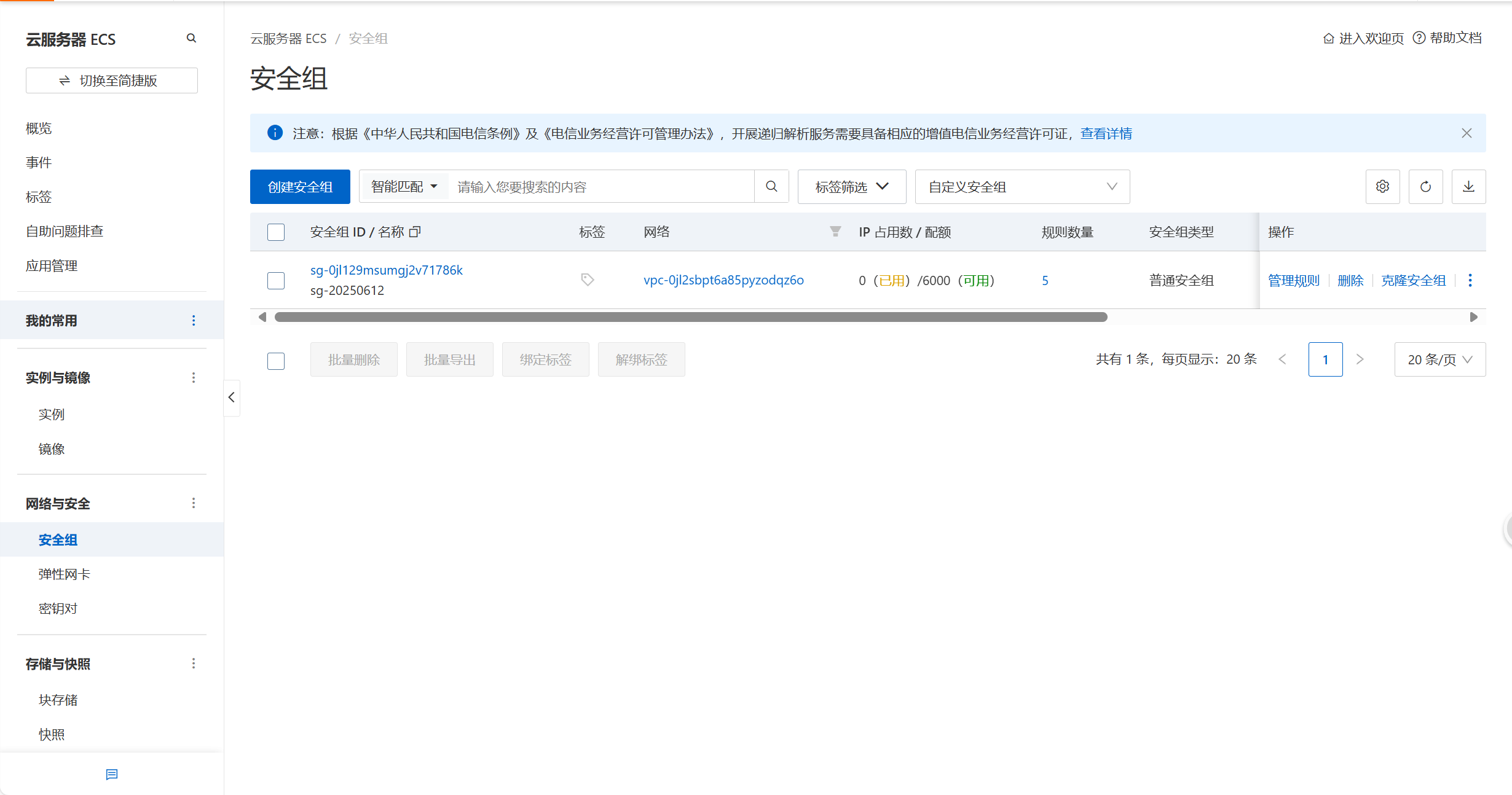Open the 智能匹配 search type dropdown
This screenshot has width=1512, height=795.
pyautogui.click(x=404, y=187)
